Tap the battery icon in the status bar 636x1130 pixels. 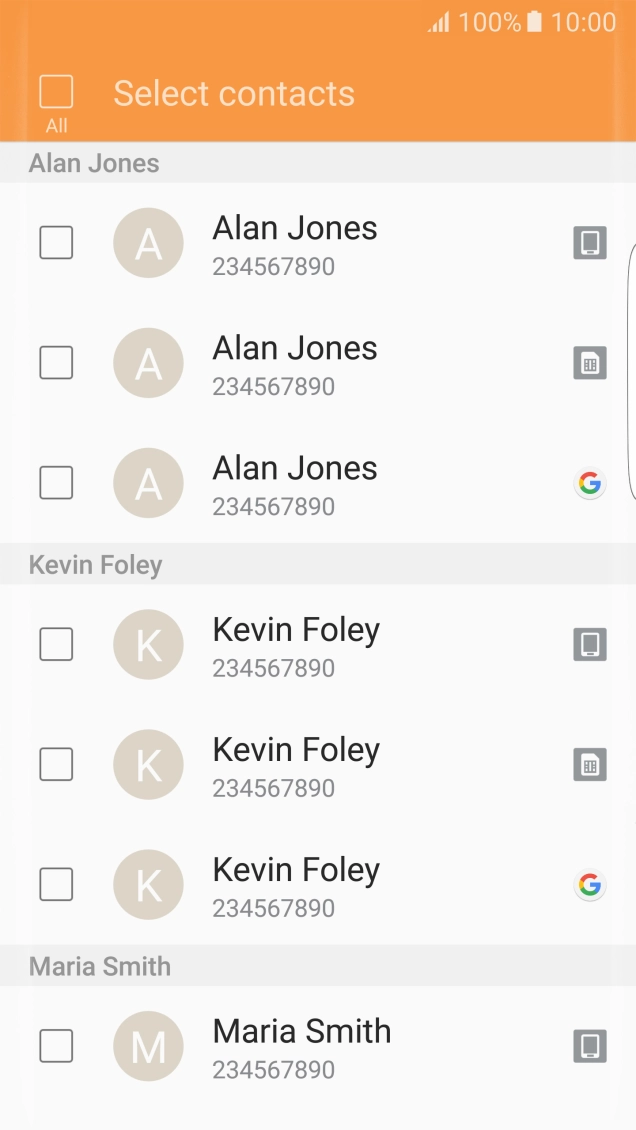click(x=535, y=22)
